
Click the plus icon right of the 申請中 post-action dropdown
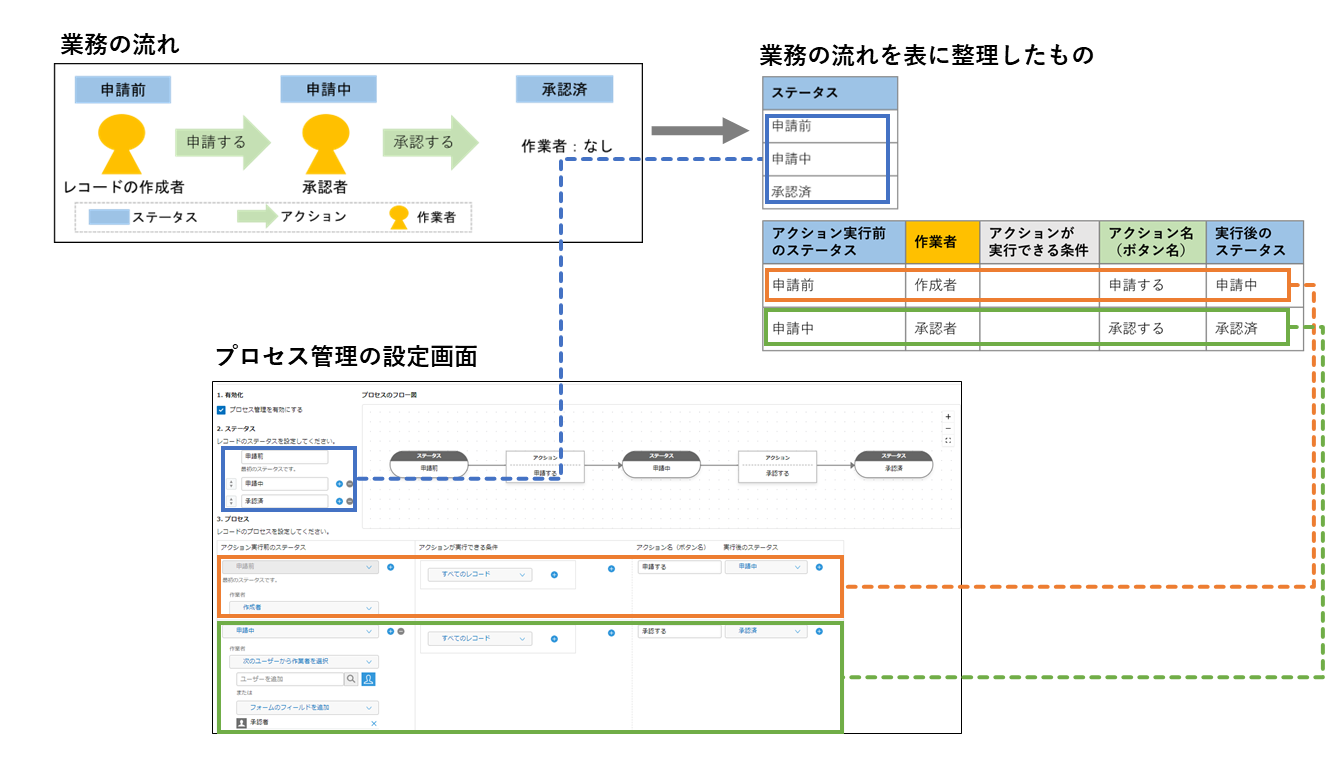[819, 567]
